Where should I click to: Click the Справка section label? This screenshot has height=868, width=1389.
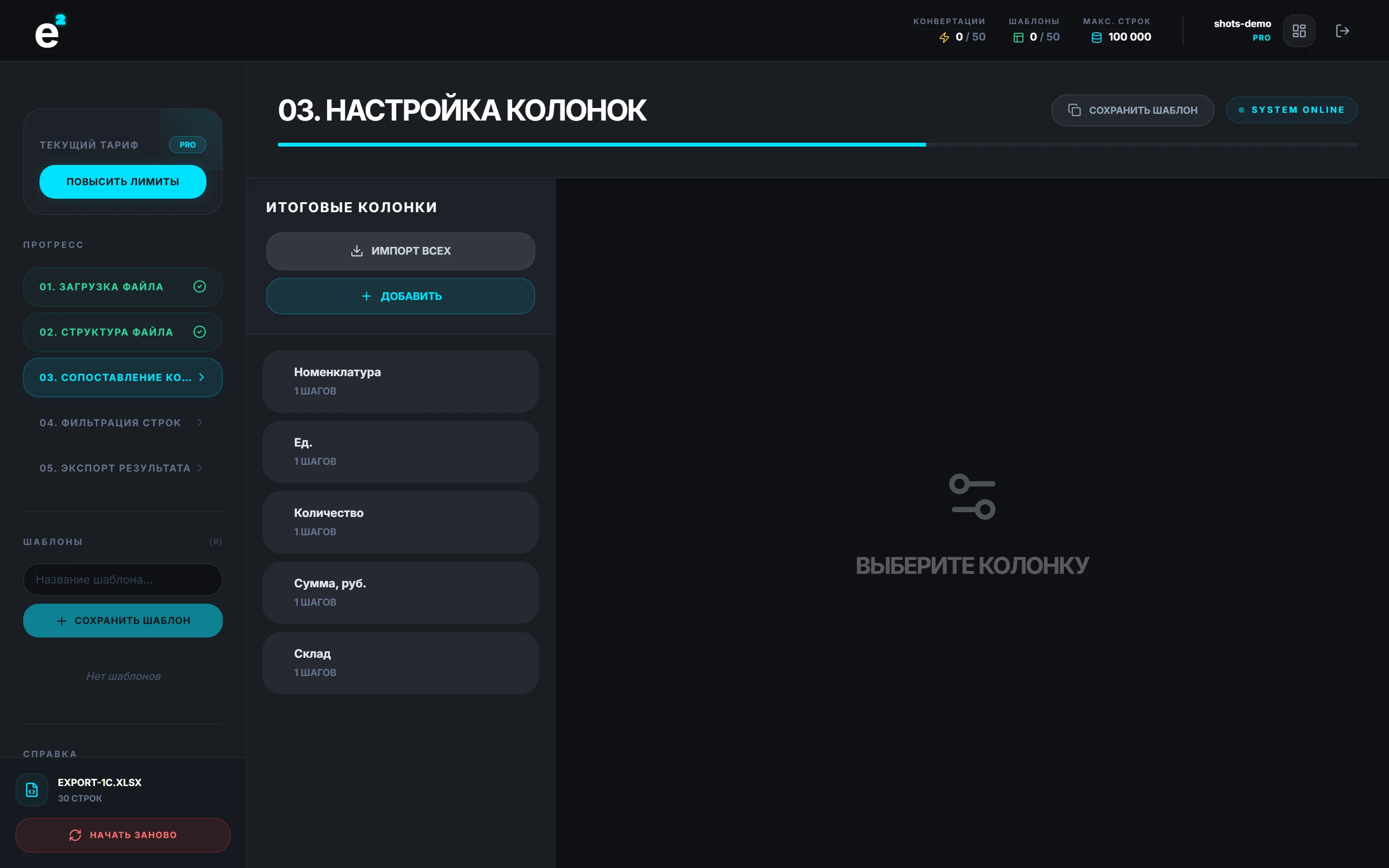pyautogui.click(x=50, y=754)
